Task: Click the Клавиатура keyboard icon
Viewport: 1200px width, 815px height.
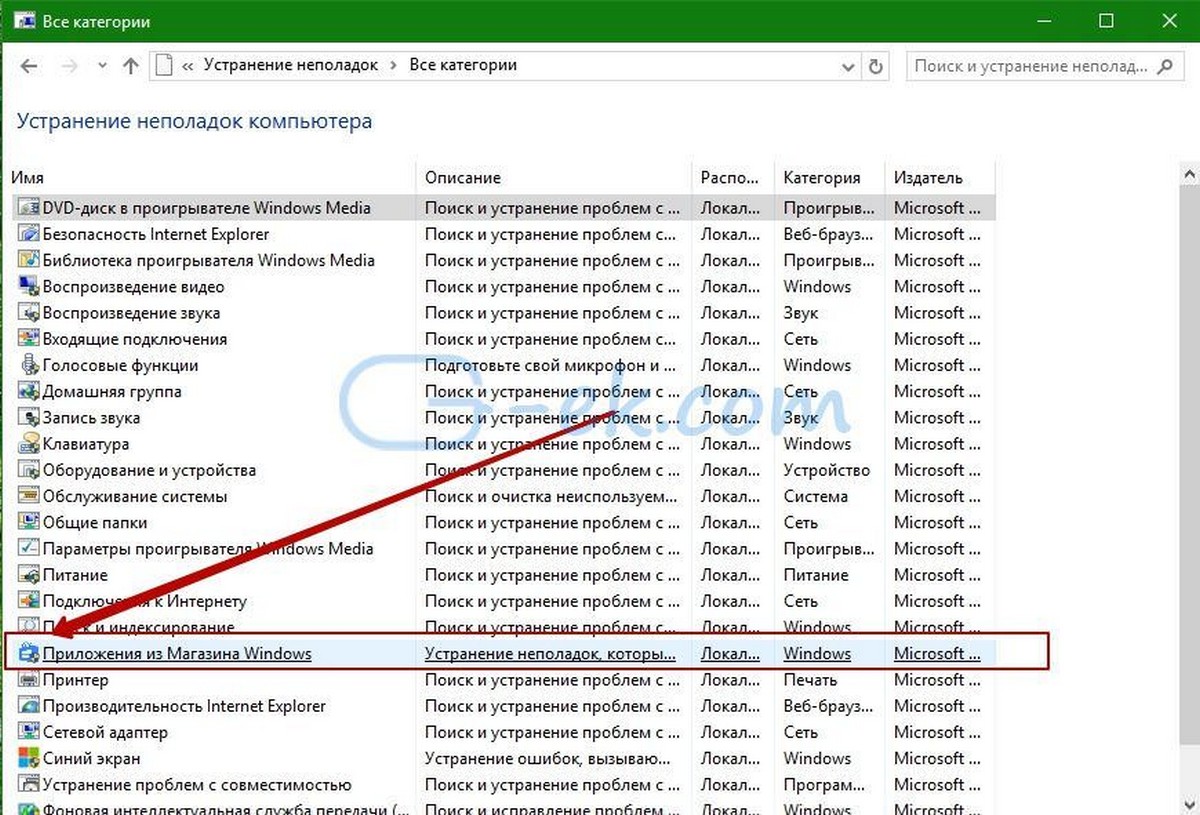Action: (x=28, y=444)
